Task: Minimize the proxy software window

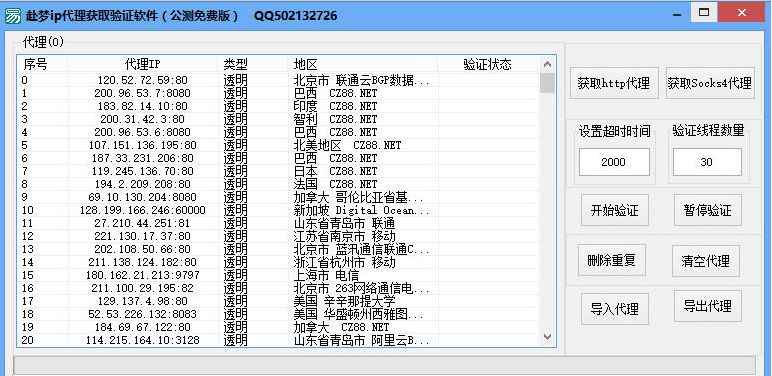Action: 677,13
